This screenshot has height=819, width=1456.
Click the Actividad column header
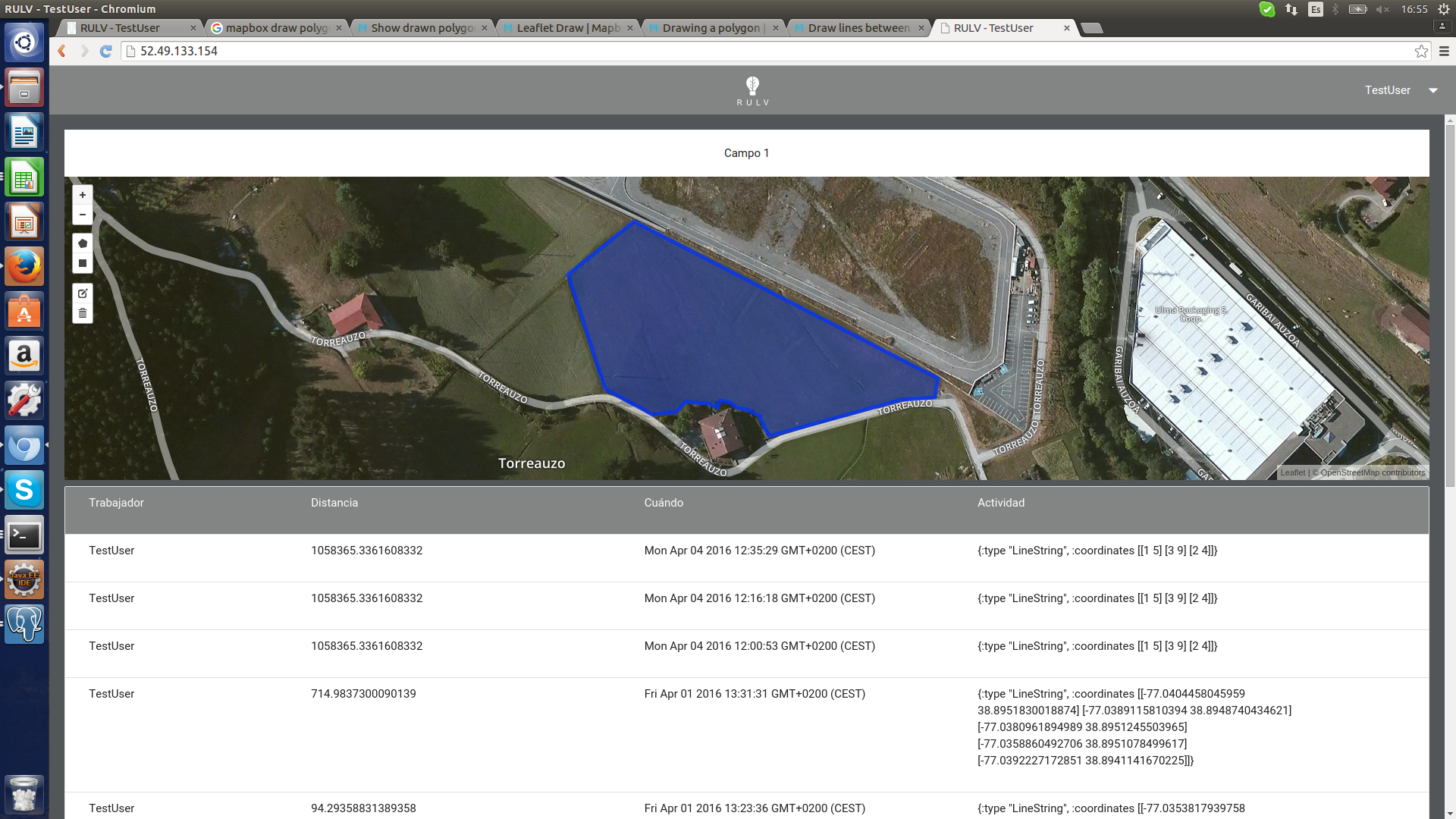click(1001, 503)
